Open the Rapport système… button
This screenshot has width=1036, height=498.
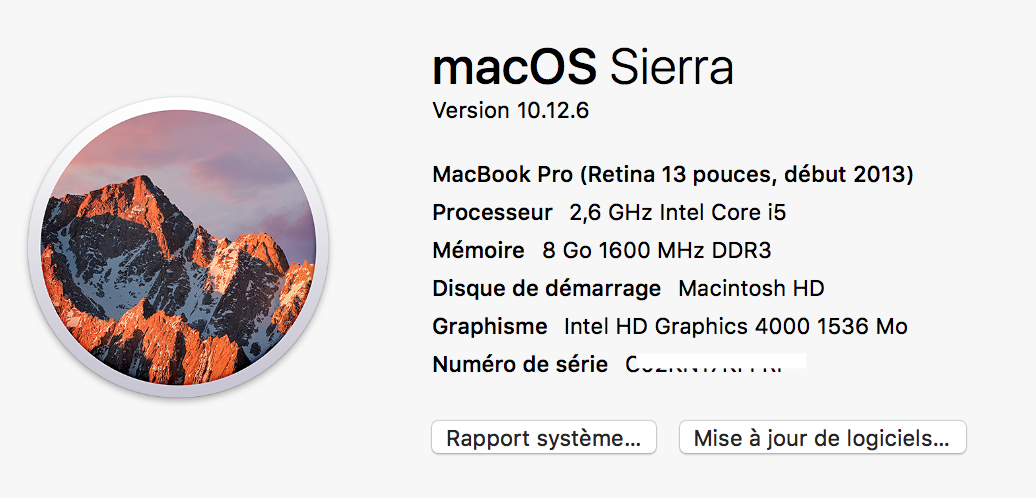point(543,438)
